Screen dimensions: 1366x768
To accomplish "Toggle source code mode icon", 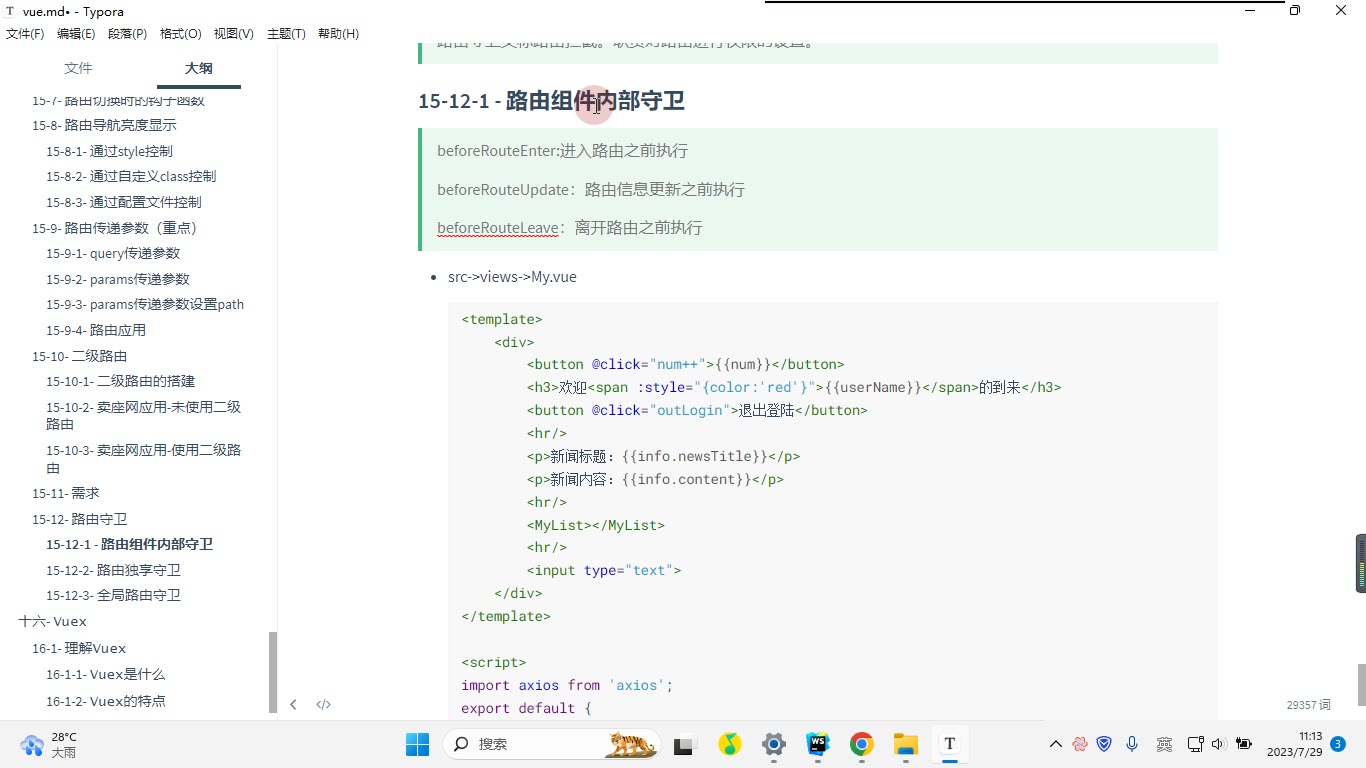I will tap(323, 704).
